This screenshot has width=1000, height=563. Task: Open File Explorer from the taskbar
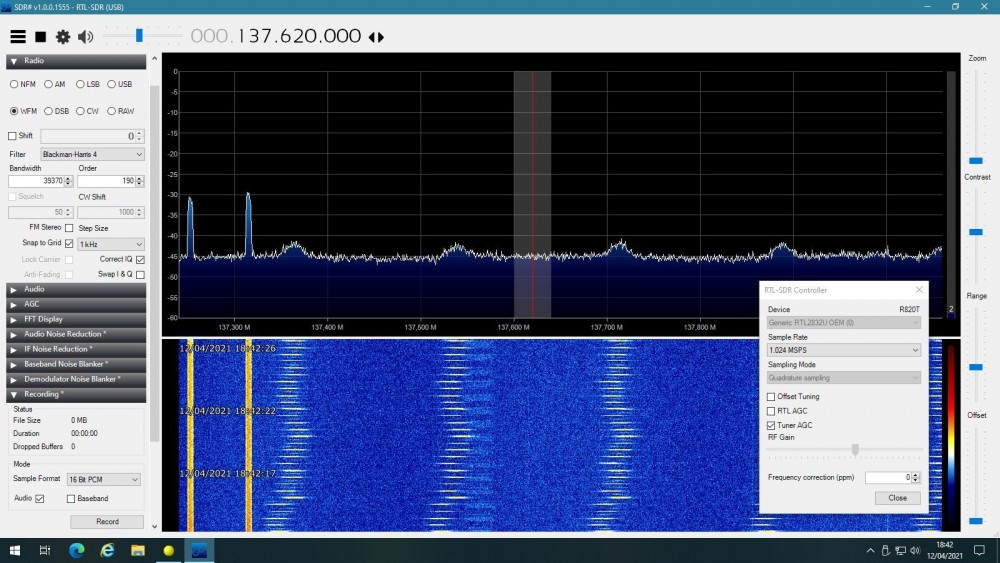point(138,550)
